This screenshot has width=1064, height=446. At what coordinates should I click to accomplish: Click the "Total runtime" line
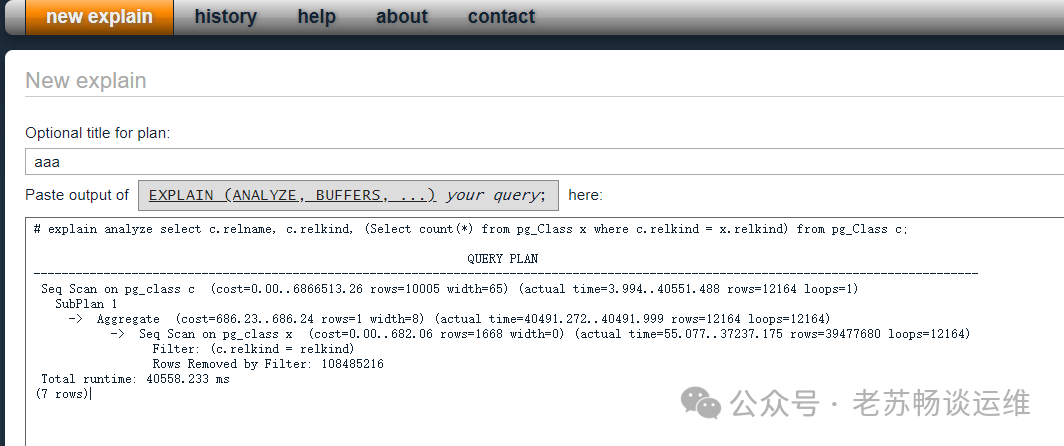tap(135, 379)
